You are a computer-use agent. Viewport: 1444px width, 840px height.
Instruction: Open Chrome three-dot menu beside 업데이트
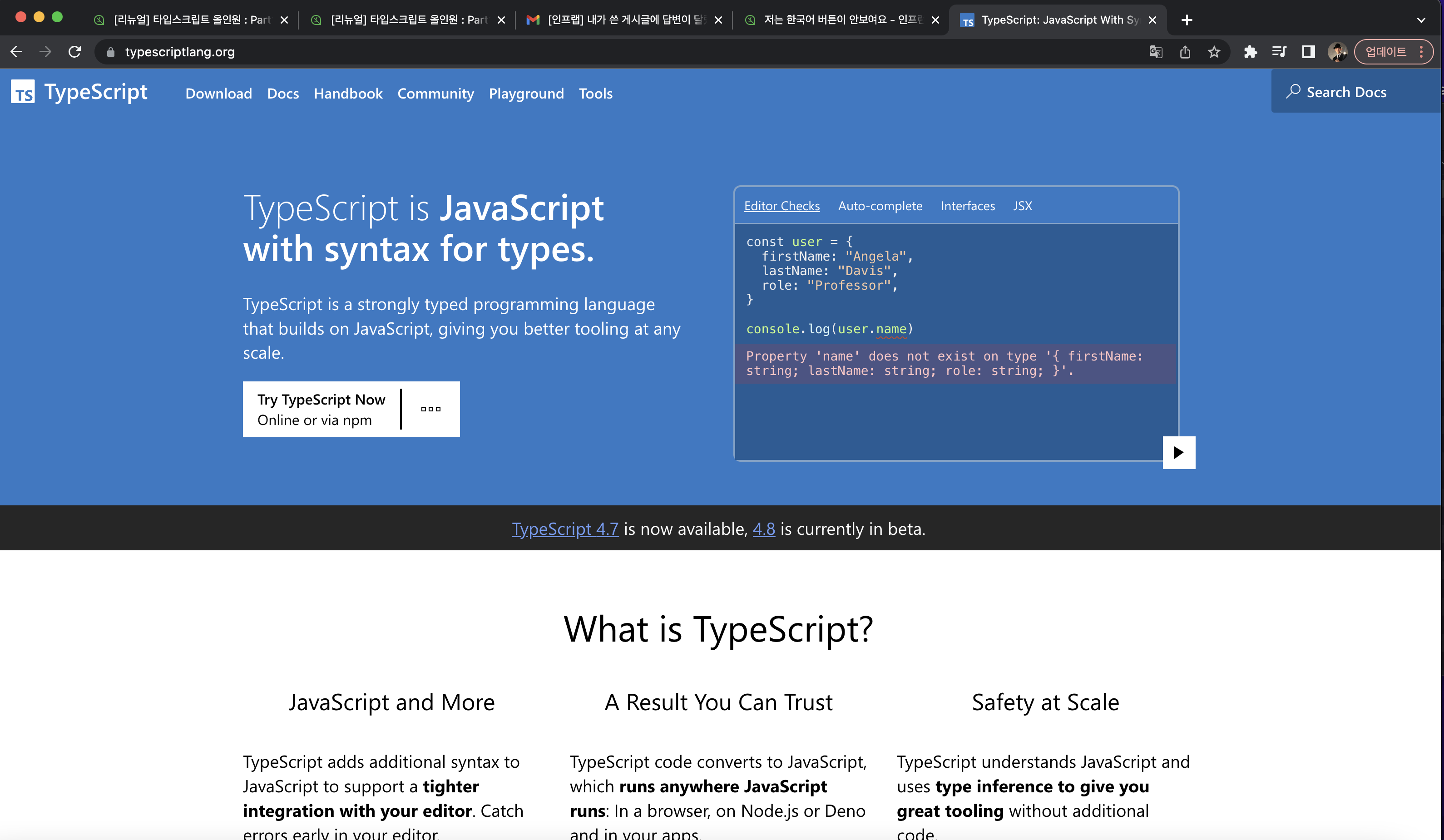[x=1421, y=52]
